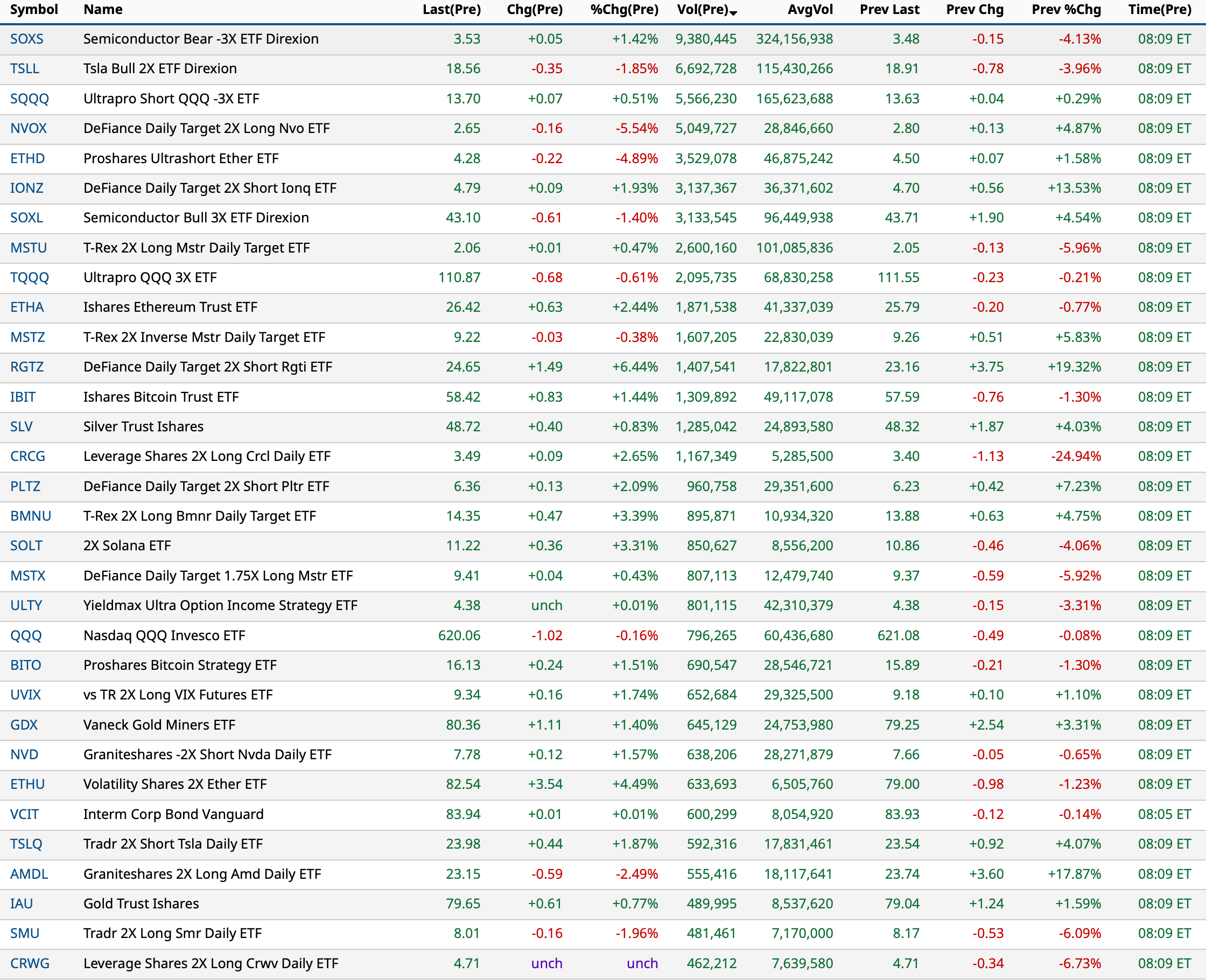Open the SOXS symbol link
This screenshot has height=980, width=1206.
(26, 39)
